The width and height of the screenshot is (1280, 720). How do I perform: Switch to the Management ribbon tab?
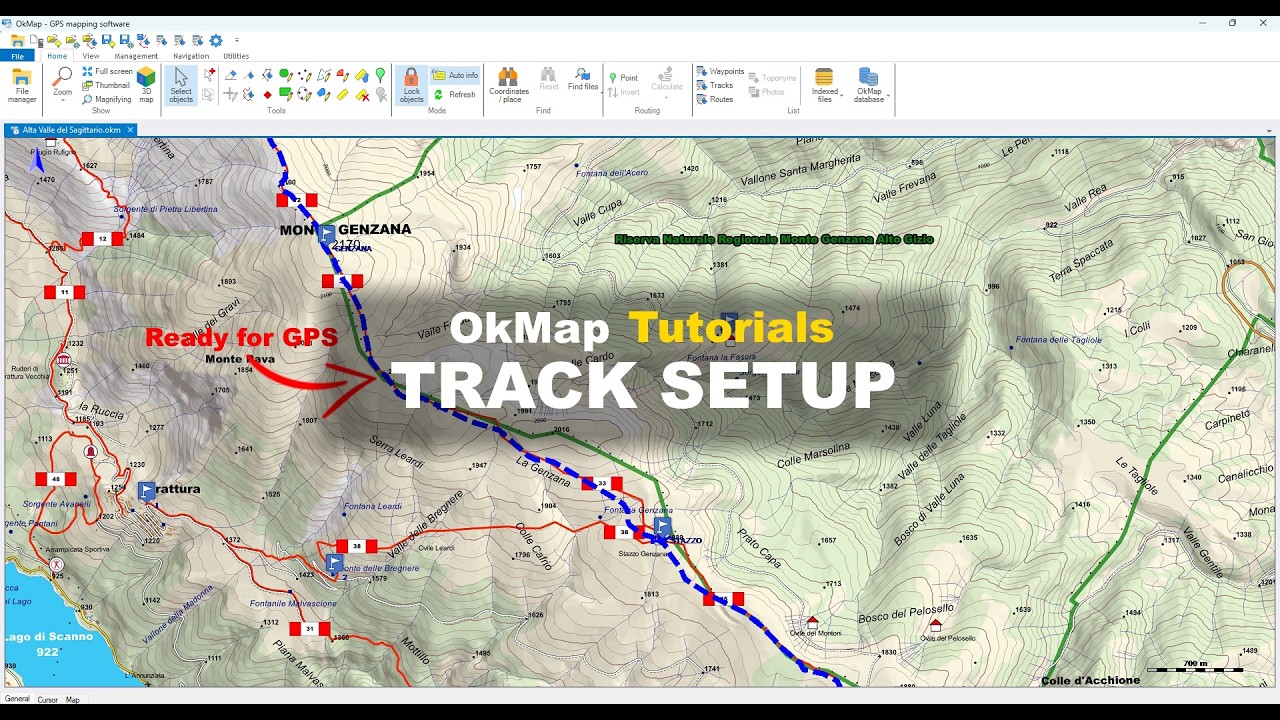click(136, 56)
